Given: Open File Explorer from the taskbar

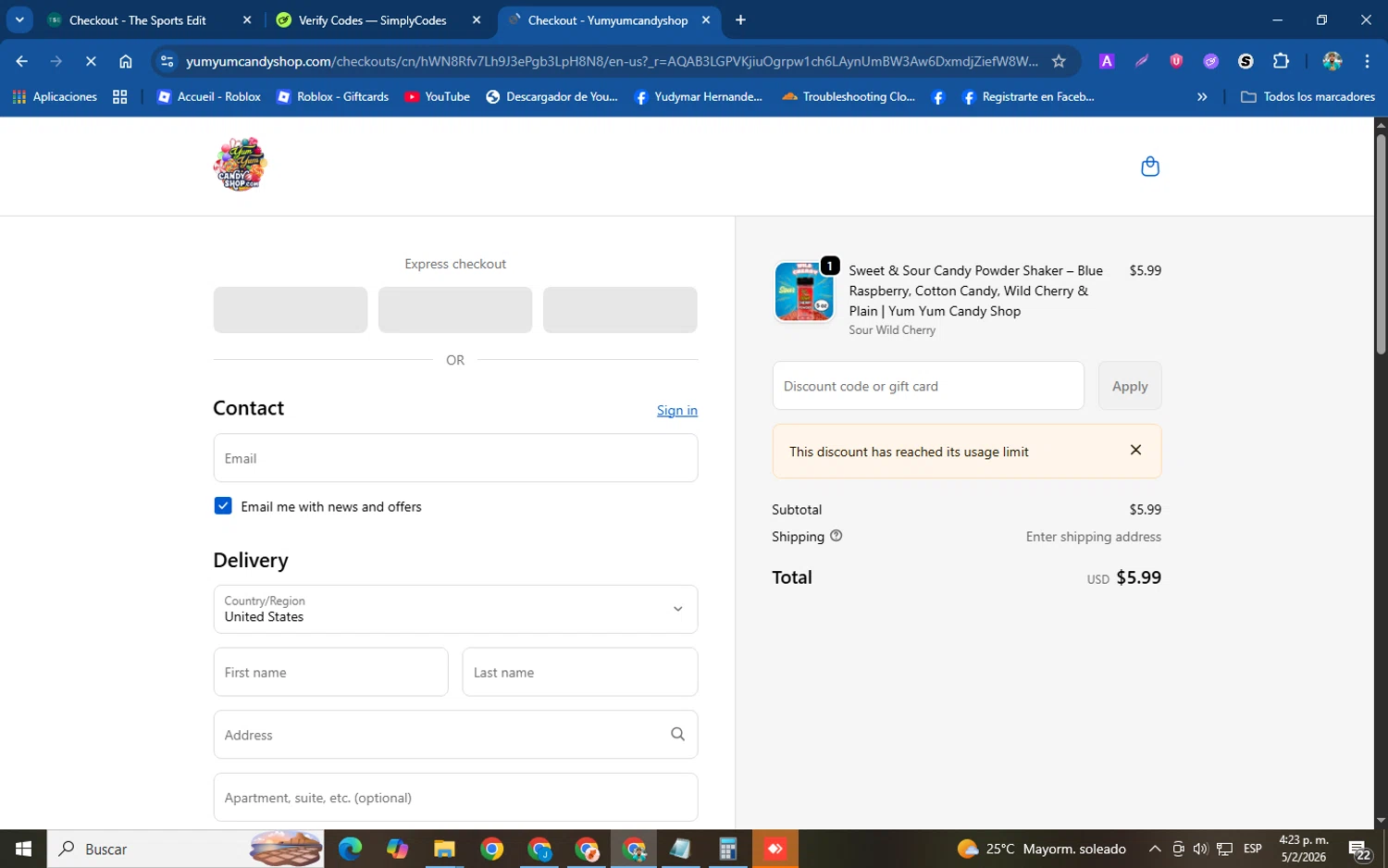Looking at the screenshot, I should pos(444,849).
